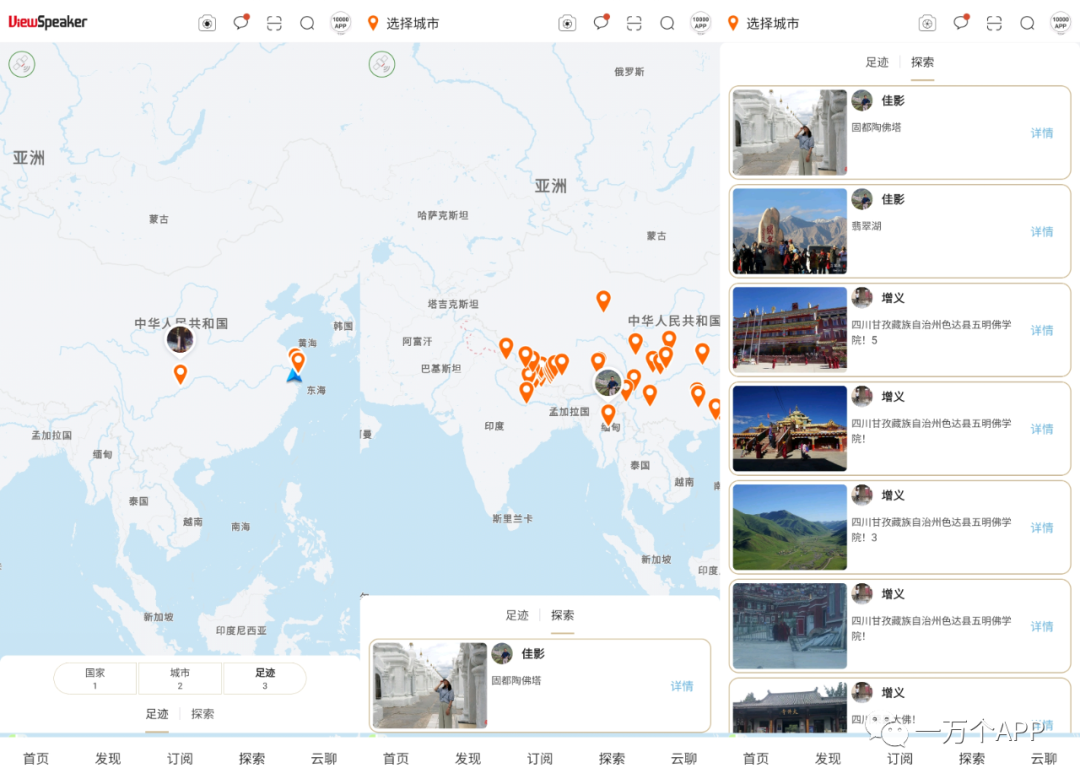
Task: Open 详情 for the 鹁翠湖 post
Action: point(1041,231)
